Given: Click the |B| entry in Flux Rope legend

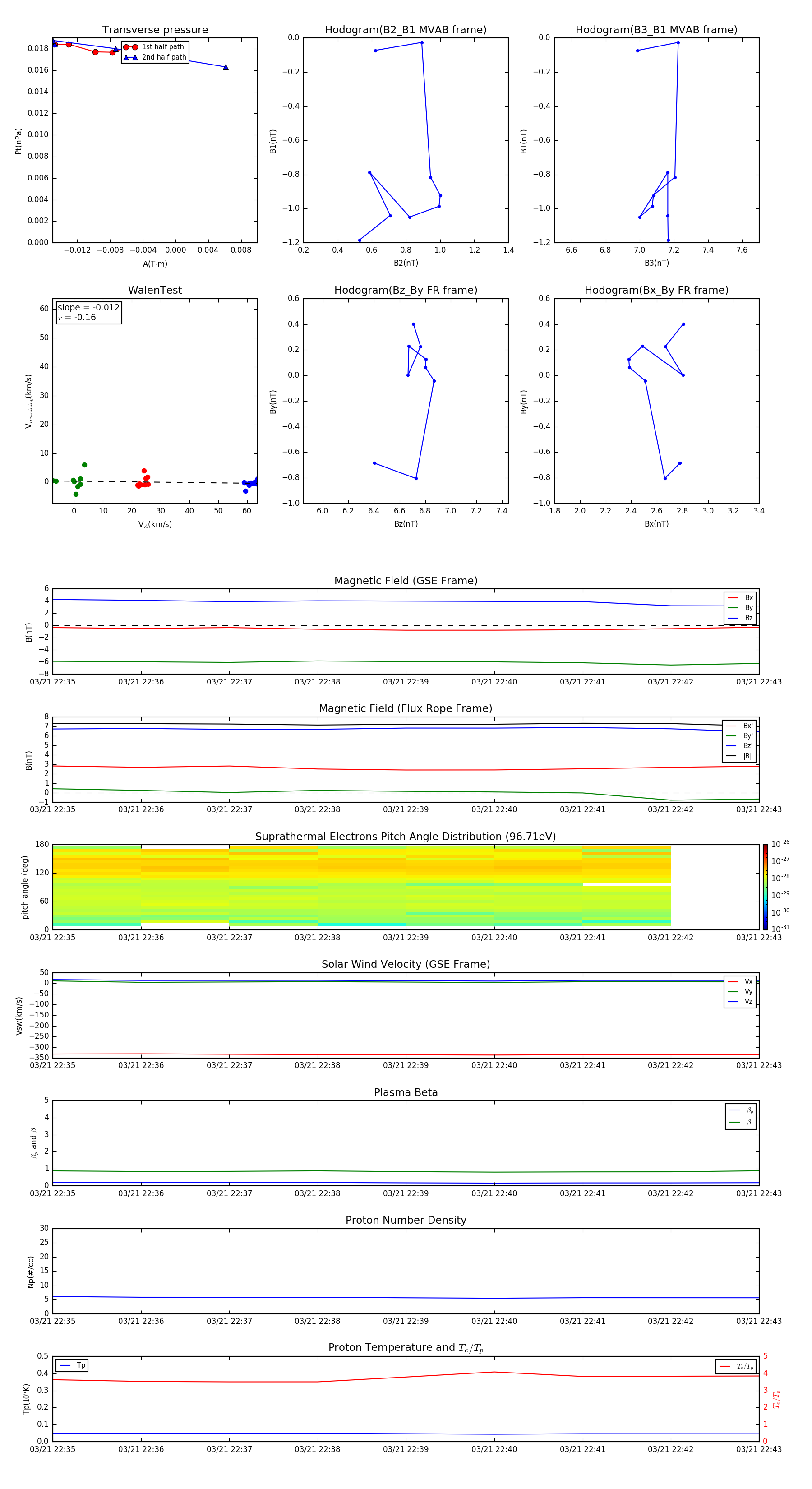Looking at the screenshot, I should click(x=739, y=756).
